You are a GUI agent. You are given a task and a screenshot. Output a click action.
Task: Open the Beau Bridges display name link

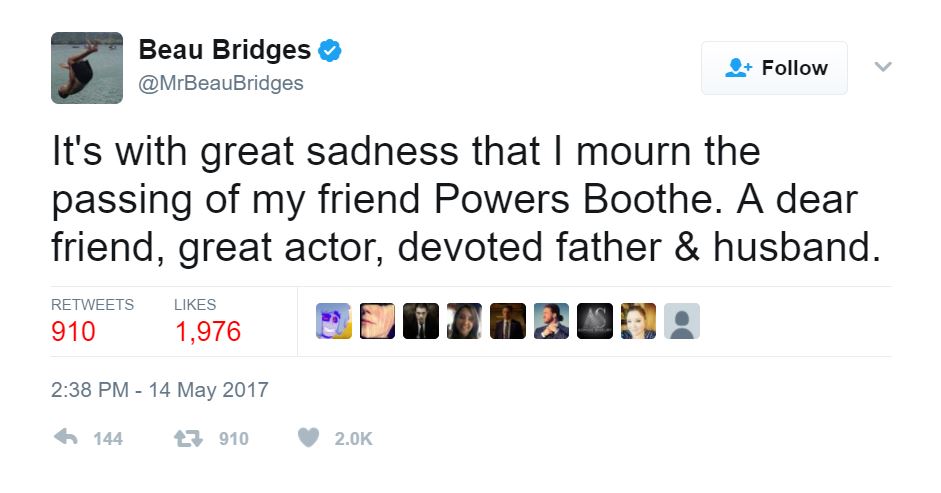[224, 50]
